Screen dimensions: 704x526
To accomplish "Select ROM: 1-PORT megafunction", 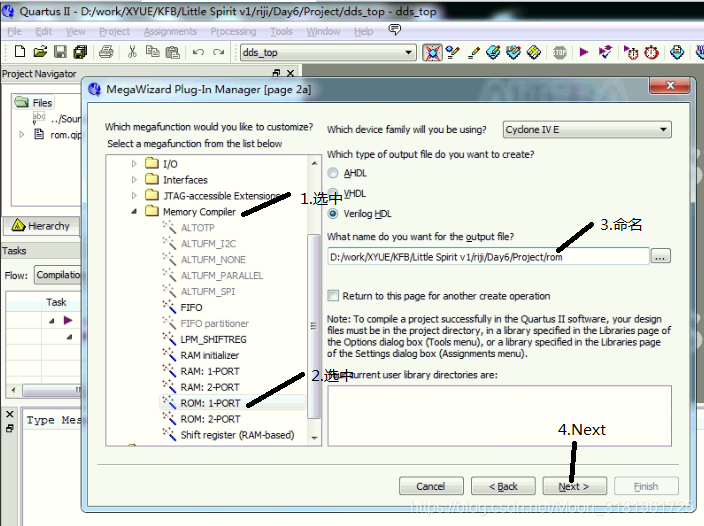I will coord(210,403).
